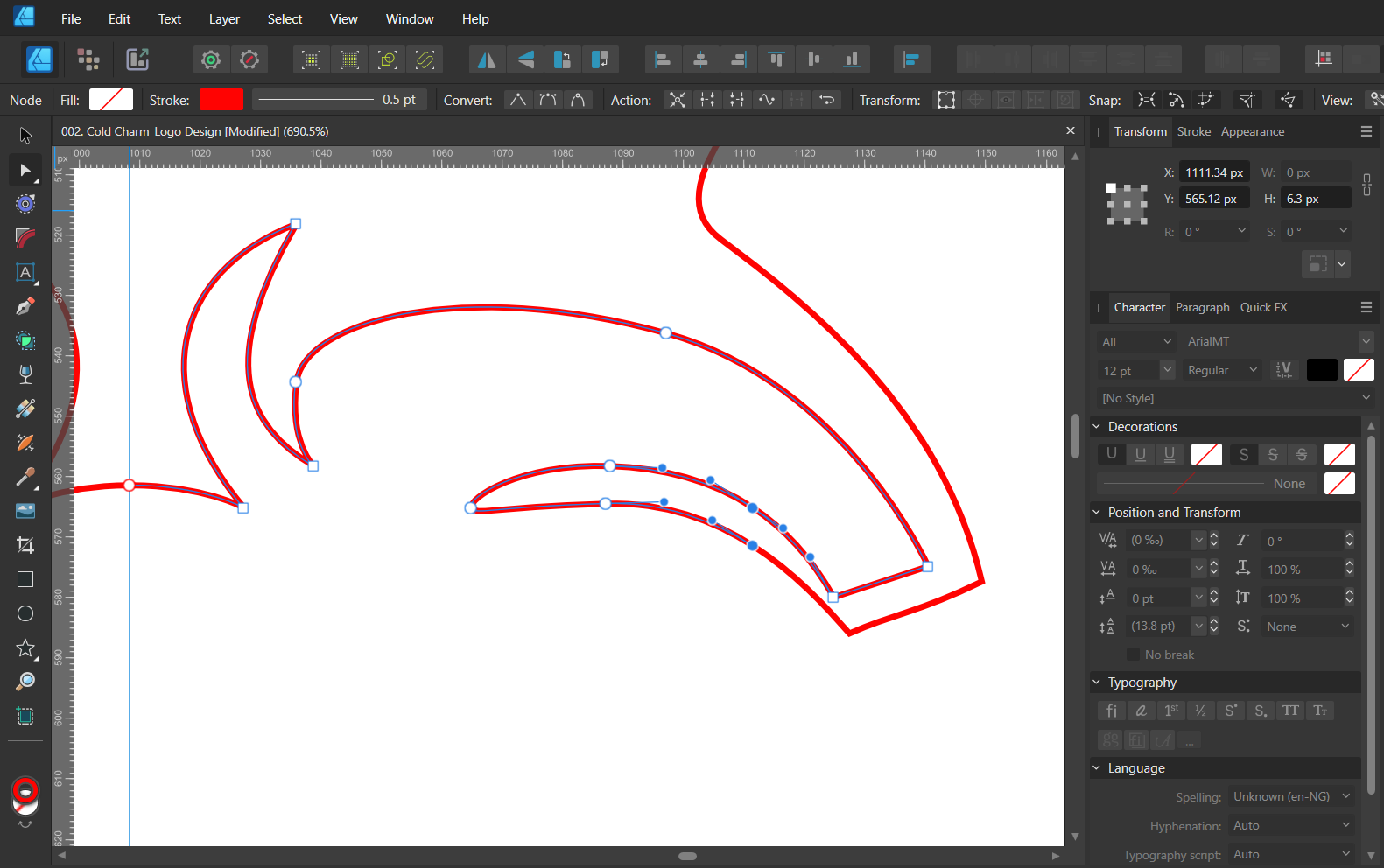Open the Layer menu
Image resolution: width=1384 pixels, height=868 pixels.
[224, 19]
